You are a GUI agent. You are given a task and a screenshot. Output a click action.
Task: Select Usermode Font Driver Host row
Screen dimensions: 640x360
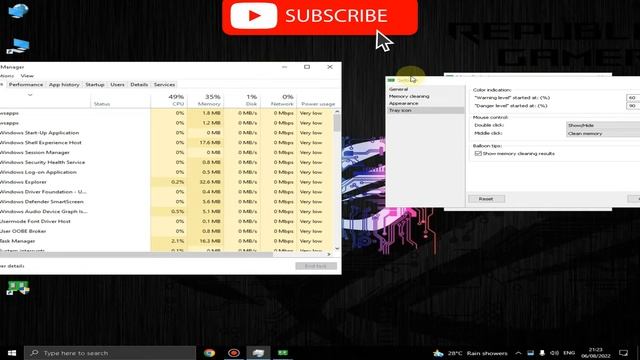pyautogui.click(x=167, y=222)
